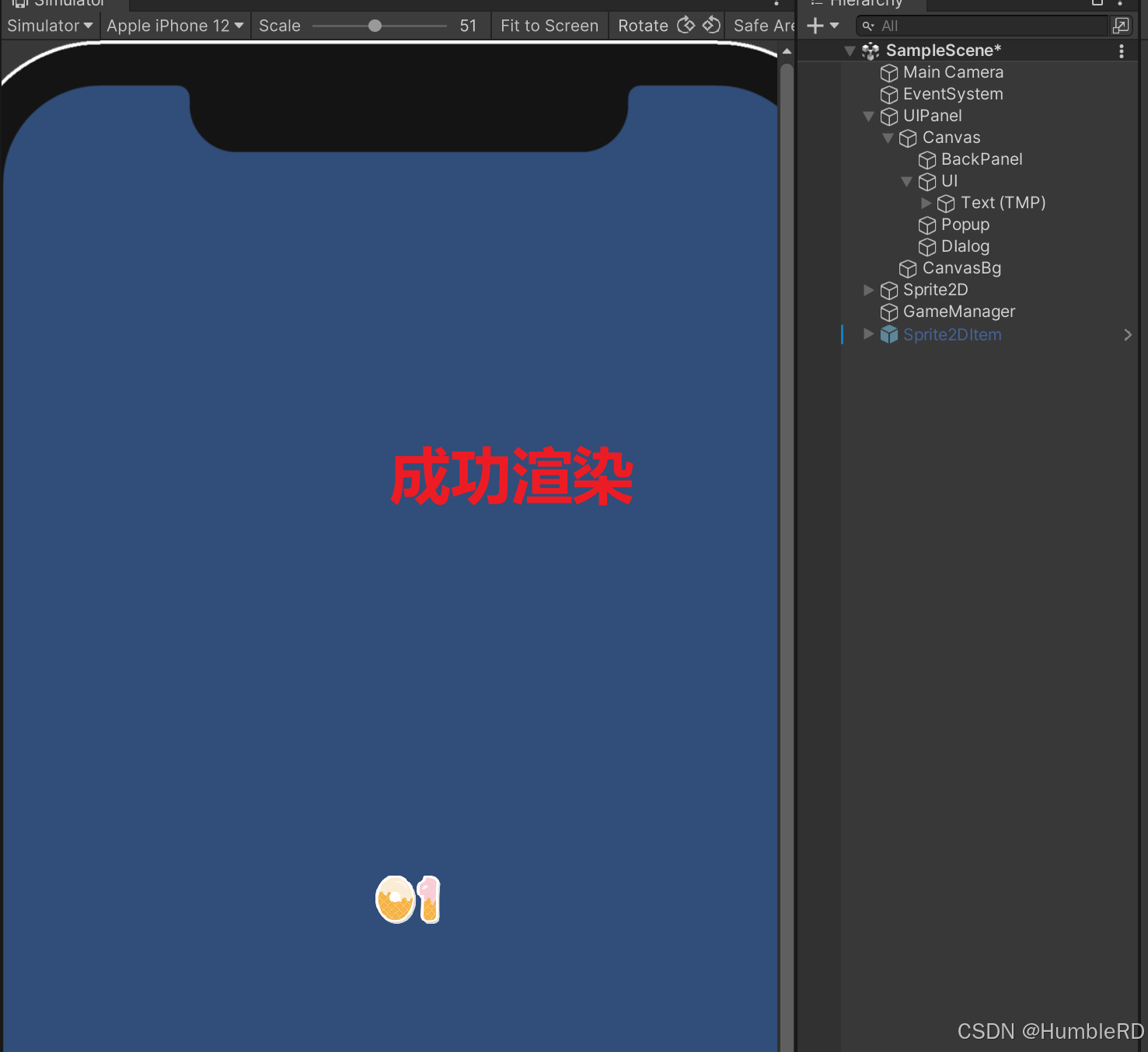The height and width of the screenshot is (1052, 1148).
Task: Open Sprite2DItem prefab with right chevron
Action: [x=1128, y=335]
